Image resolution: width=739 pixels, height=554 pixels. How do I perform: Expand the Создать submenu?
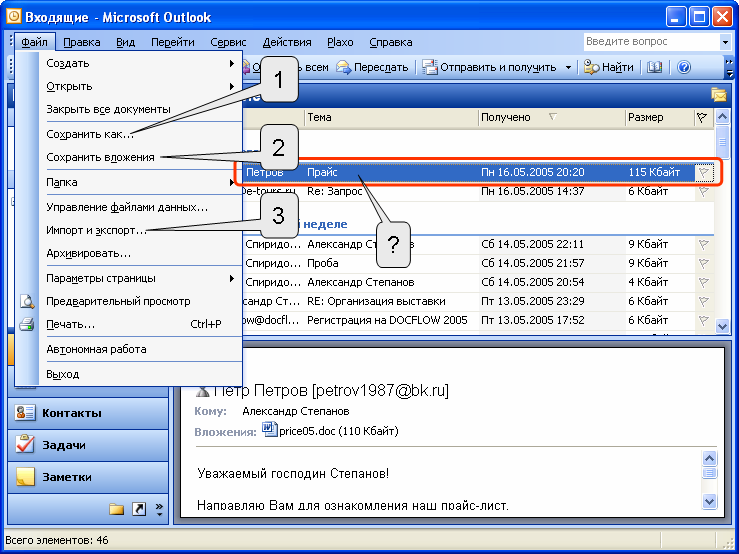[140, 63]
